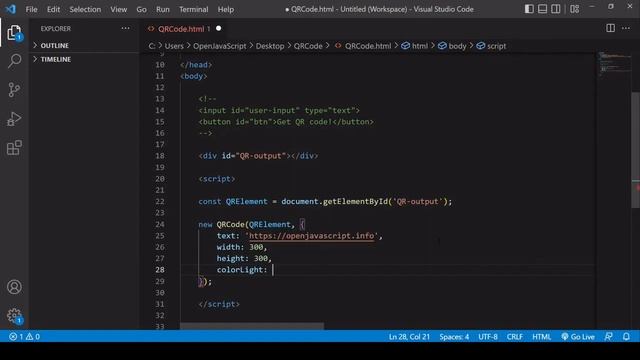
Task: Click the unsaved dot on QRCode.html tab
Action: pos(218,28)
